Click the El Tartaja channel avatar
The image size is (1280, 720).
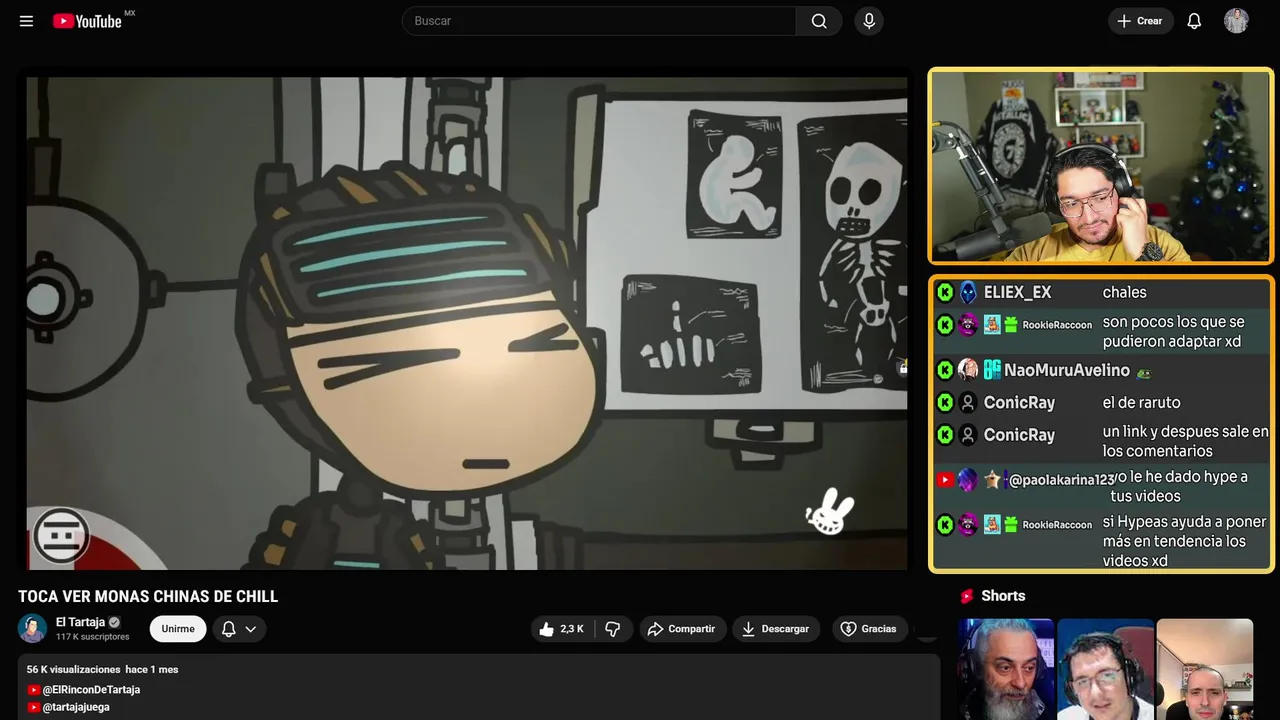[33, 628]
